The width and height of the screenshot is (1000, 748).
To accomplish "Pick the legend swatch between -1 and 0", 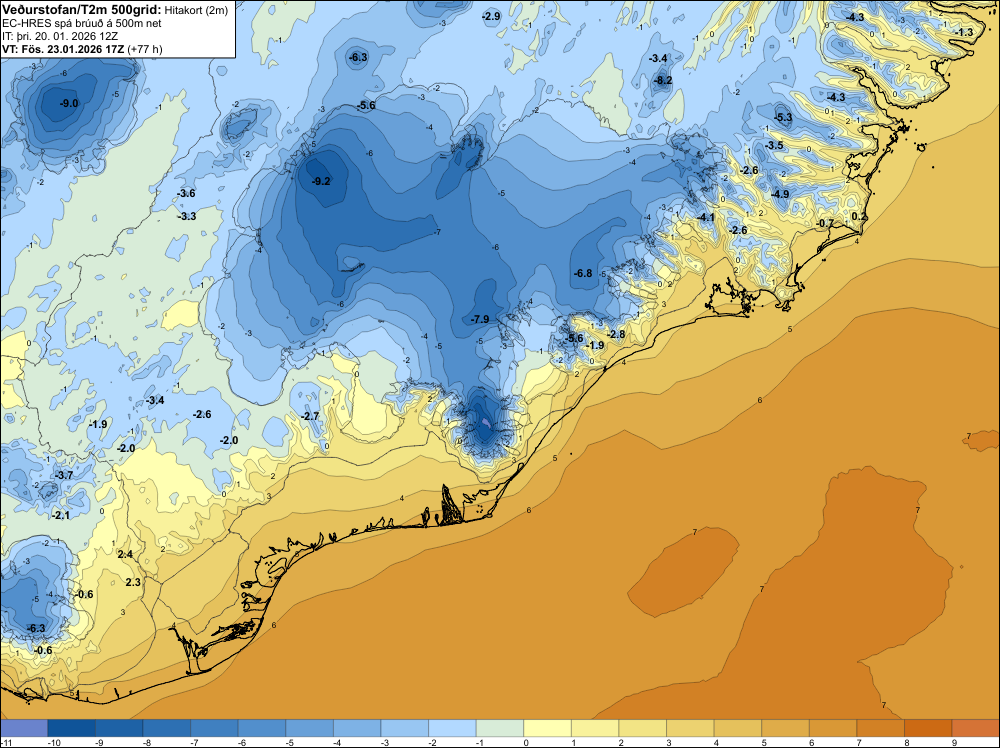I will (x=500, y=727).
